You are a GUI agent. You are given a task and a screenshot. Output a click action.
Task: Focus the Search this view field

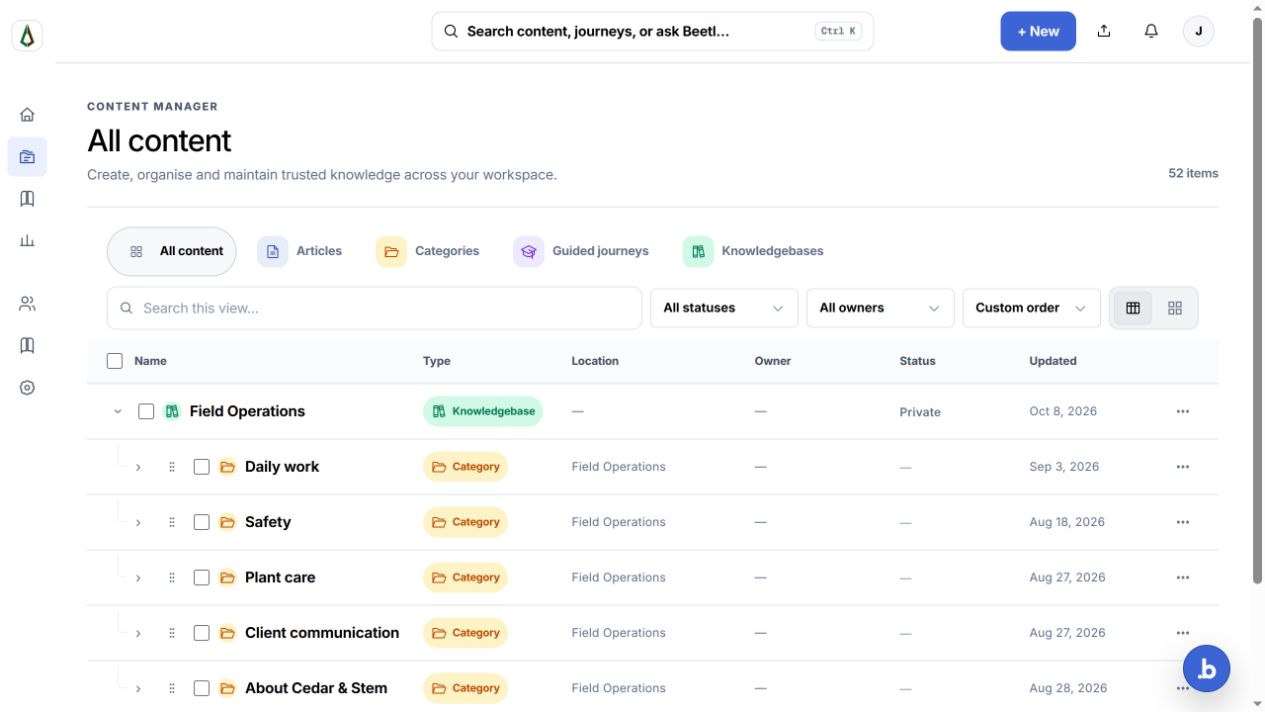pos(374,308)
